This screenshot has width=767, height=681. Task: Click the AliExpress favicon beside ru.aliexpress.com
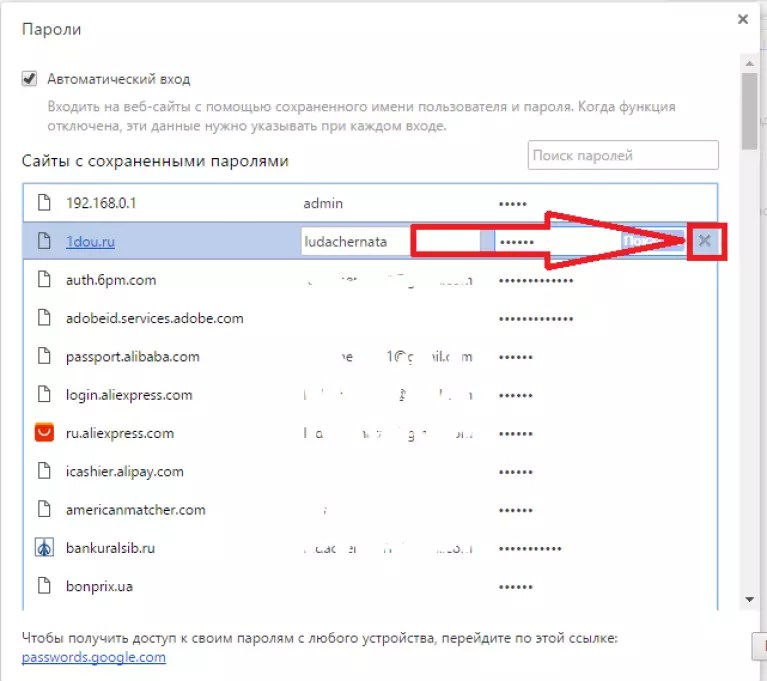44,432
